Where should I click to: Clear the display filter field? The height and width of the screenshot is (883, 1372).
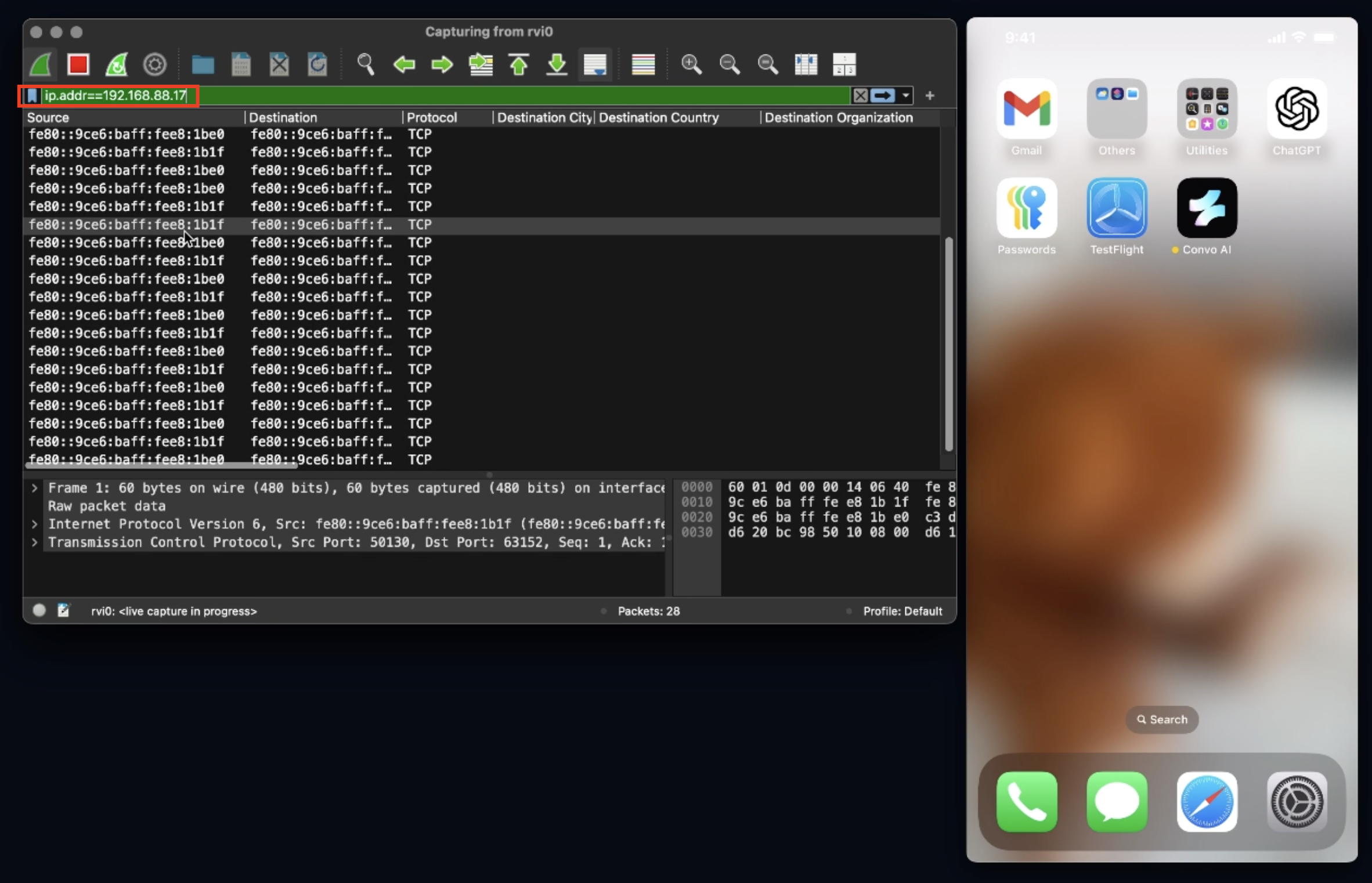pos(860,96)
